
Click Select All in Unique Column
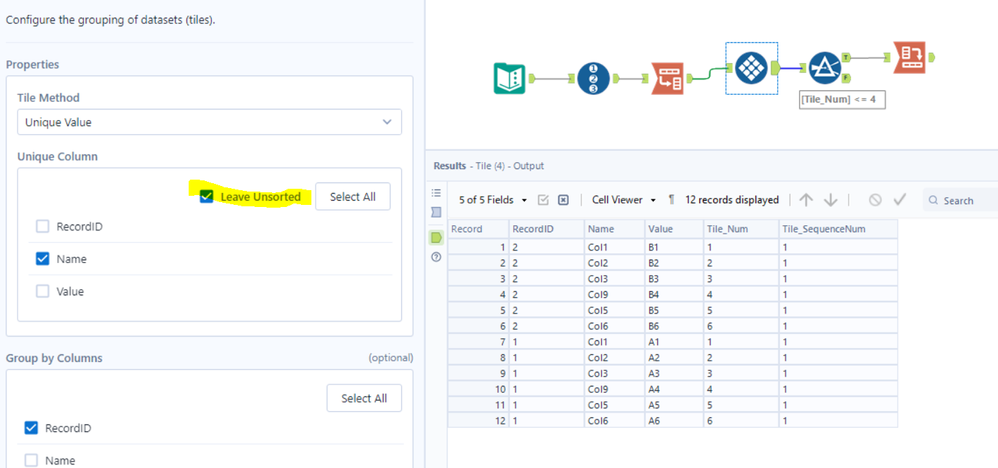tap(353, 197)
